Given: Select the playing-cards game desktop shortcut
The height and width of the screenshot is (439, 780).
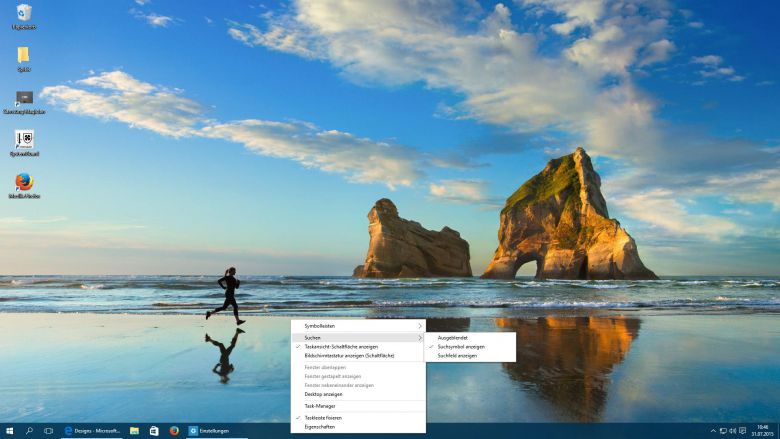Looking at the screenshot, I should point(24,144).
